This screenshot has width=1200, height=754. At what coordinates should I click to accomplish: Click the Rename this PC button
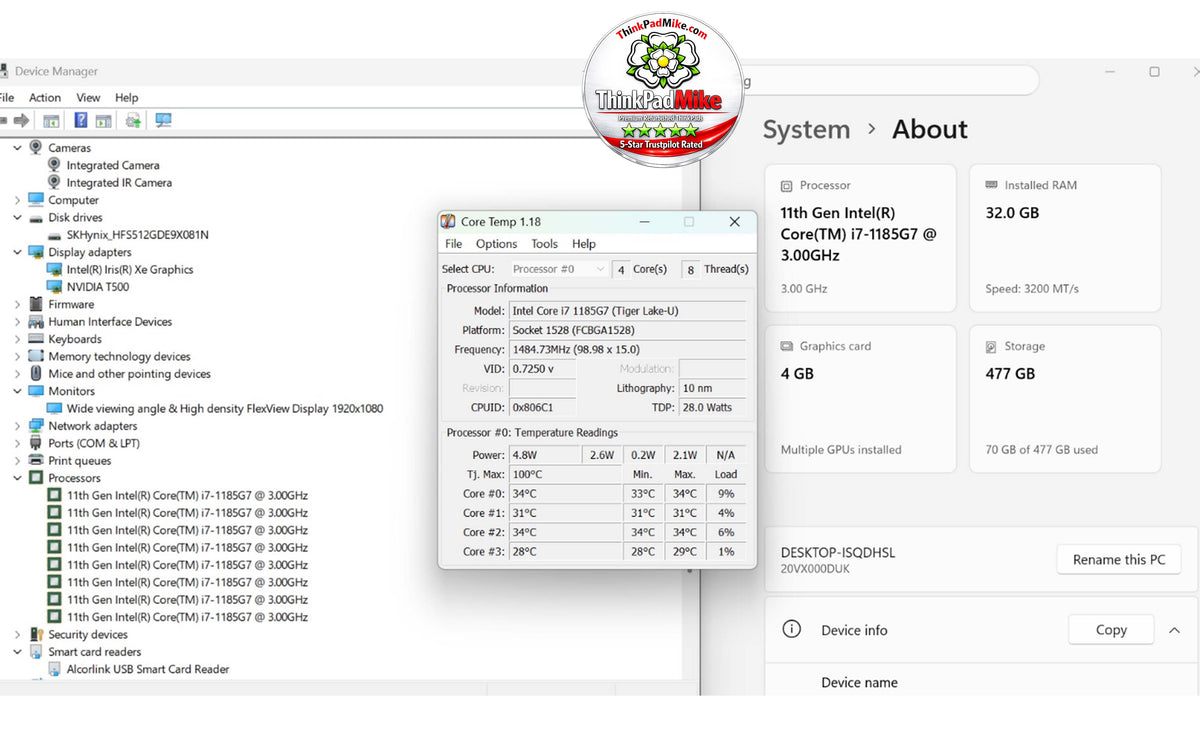[x=1119, y=560]
